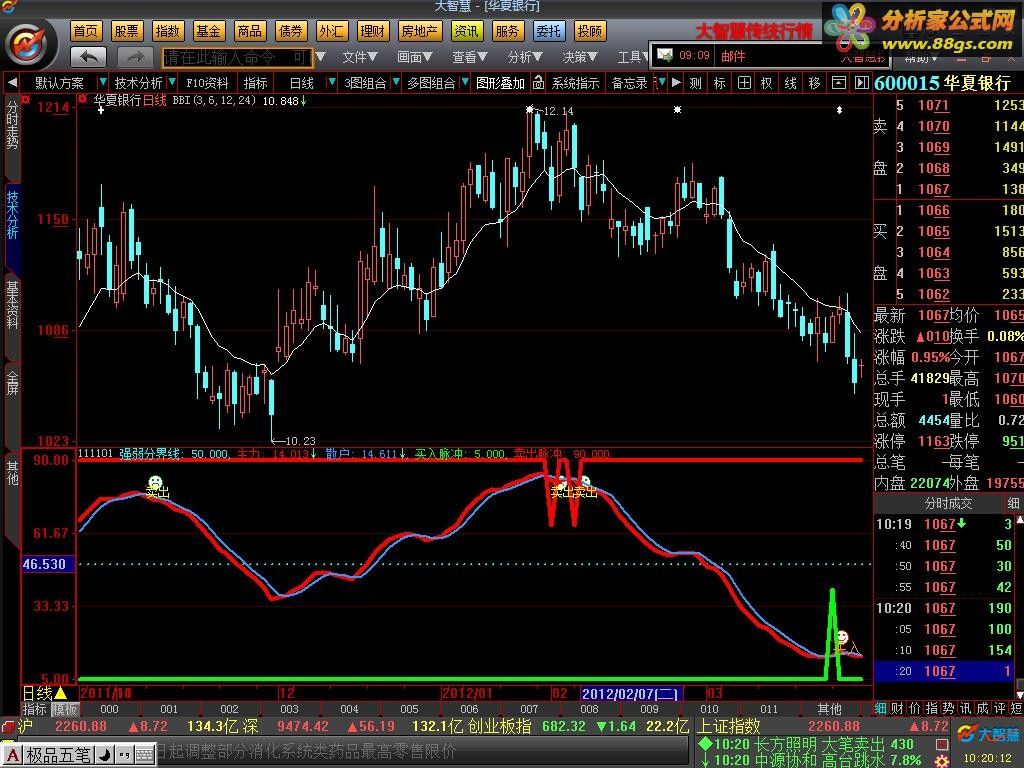Viewport: 1024px width, 768px height.
Task: Open the 画面 menu
Action: coord(415,57)
